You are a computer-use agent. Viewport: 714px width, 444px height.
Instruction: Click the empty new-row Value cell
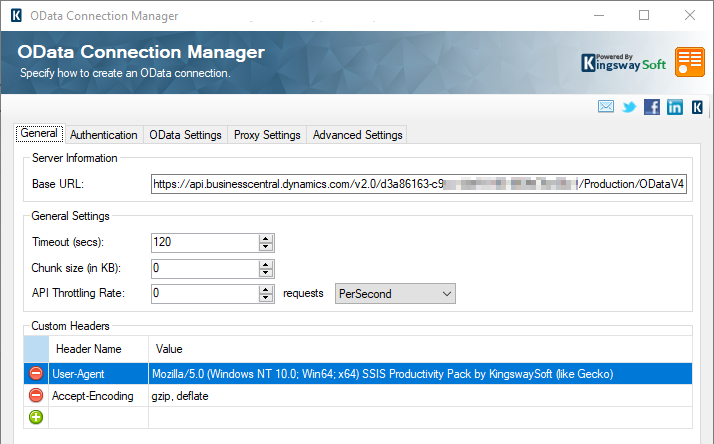pos(420,417)
